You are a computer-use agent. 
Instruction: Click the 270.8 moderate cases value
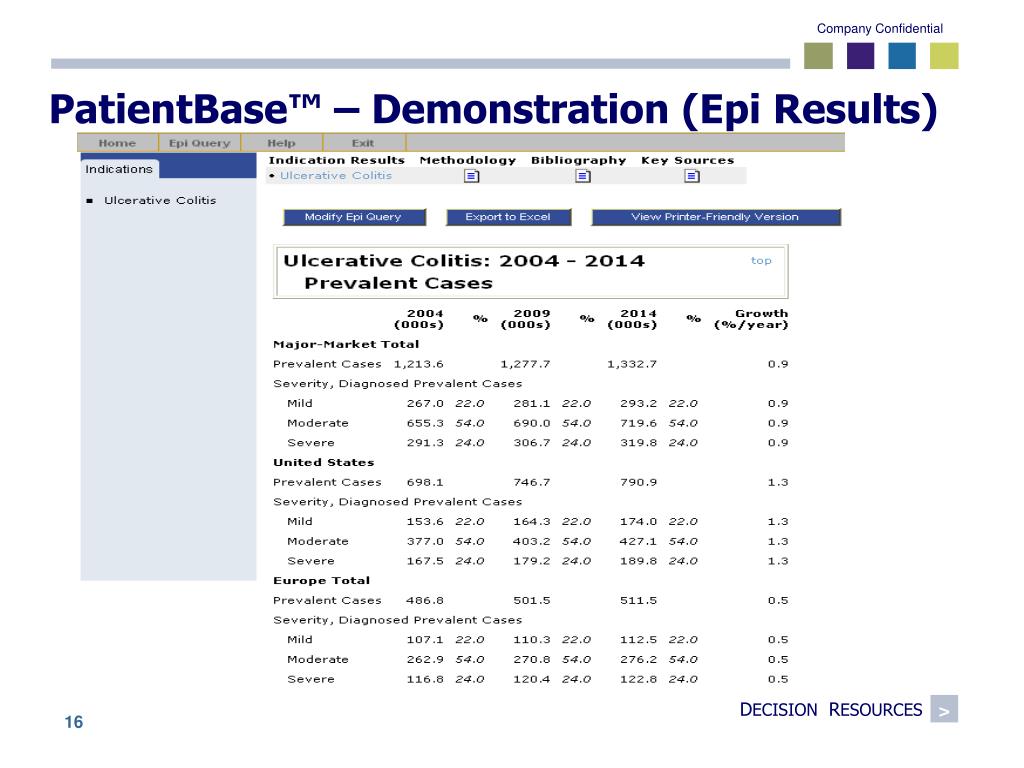[x=532, y=660]
